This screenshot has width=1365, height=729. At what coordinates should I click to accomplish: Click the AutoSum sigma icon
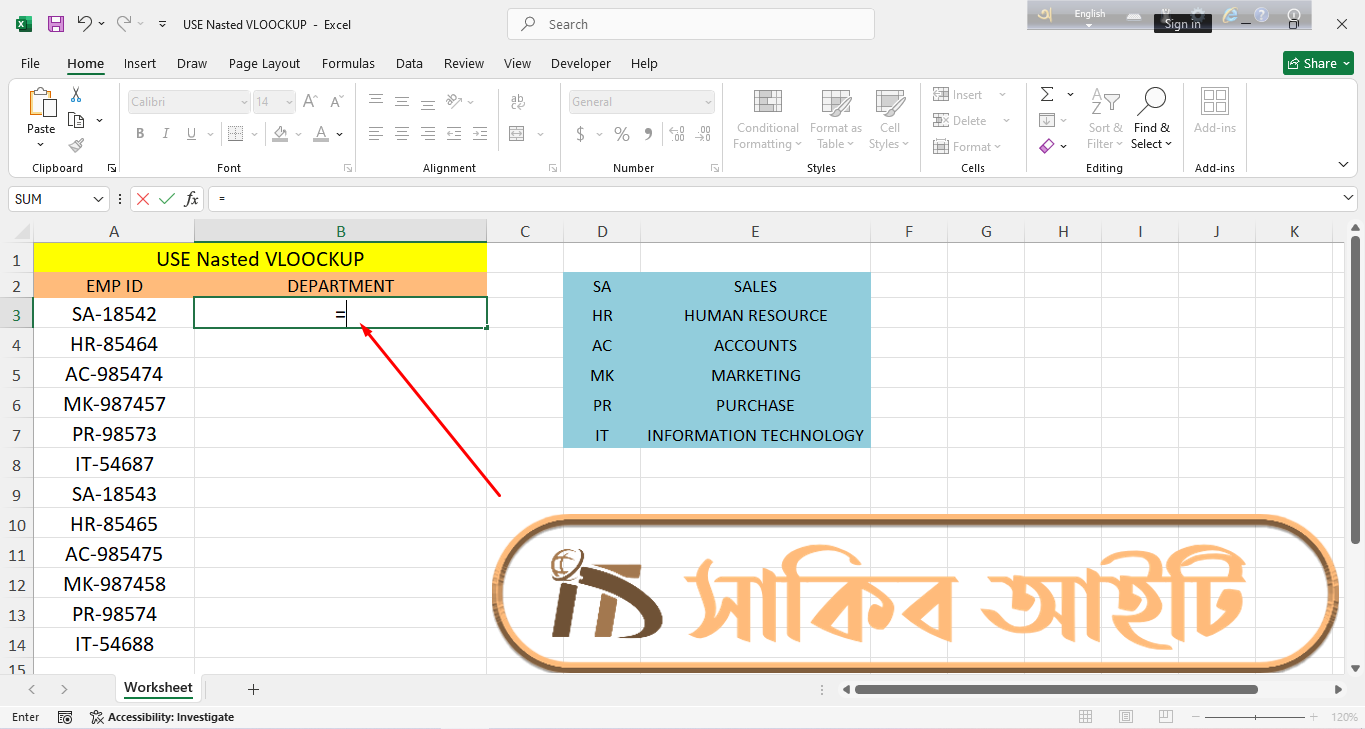click(1047, 95)
